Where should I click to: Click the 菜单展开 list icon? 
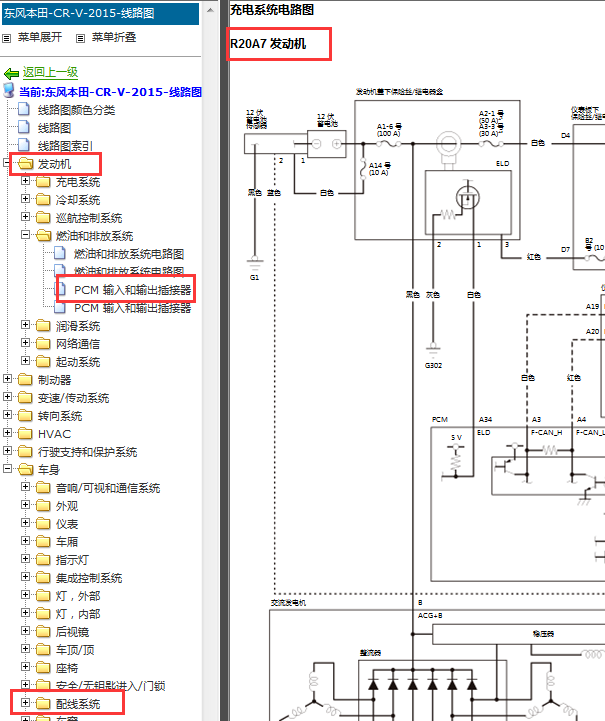(x=6, y=38)
